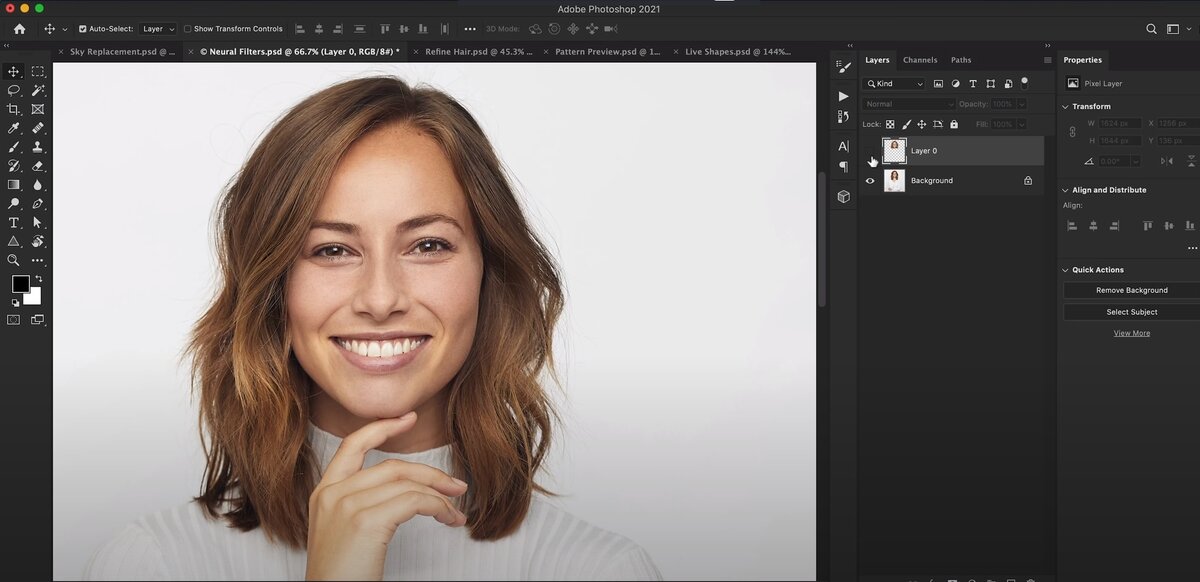Enable Show Transform Controls checkbox
Screen dimensions: 1200x582
tap(187, 29)
